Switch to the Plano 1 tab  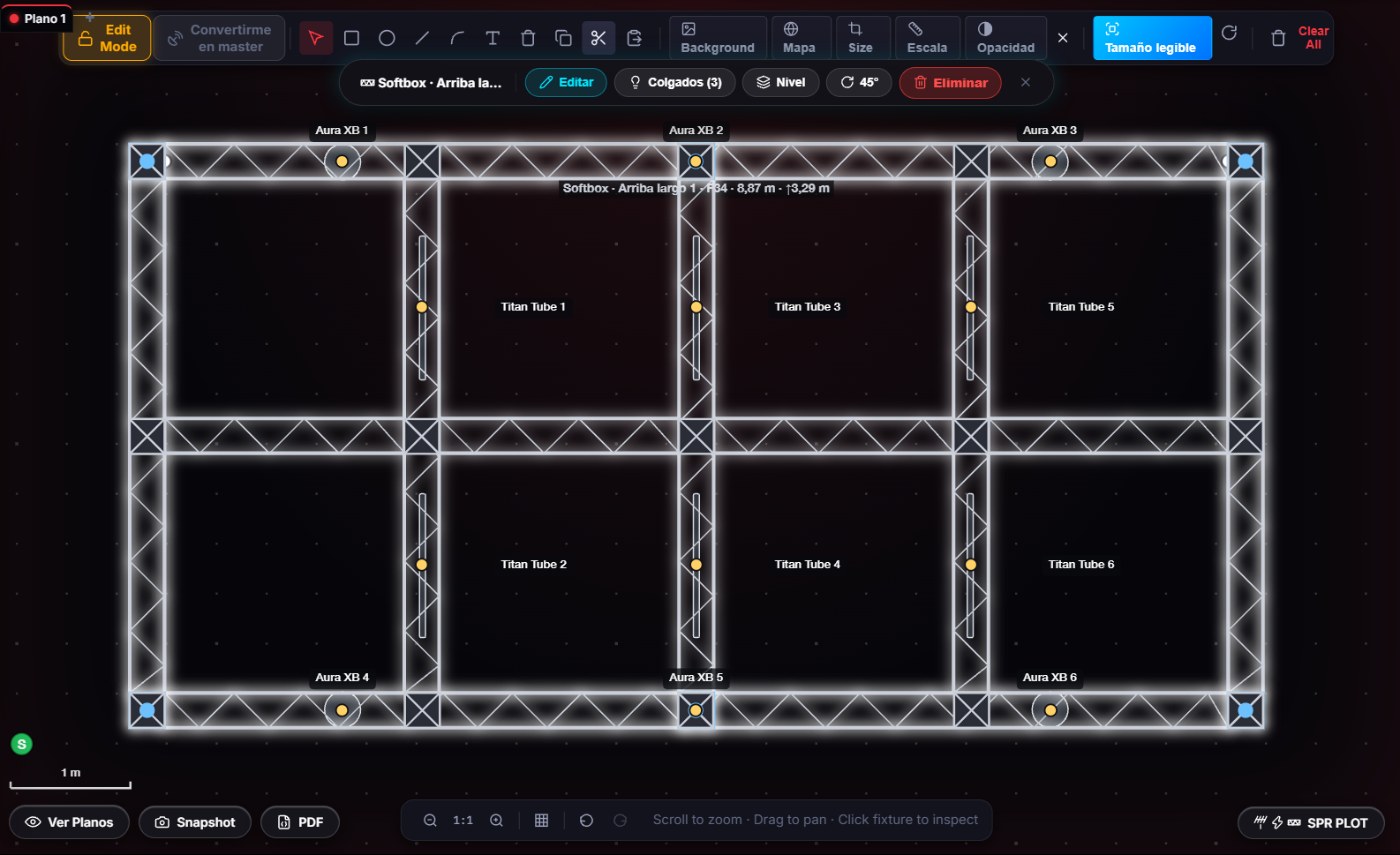(x=37, y=18)
